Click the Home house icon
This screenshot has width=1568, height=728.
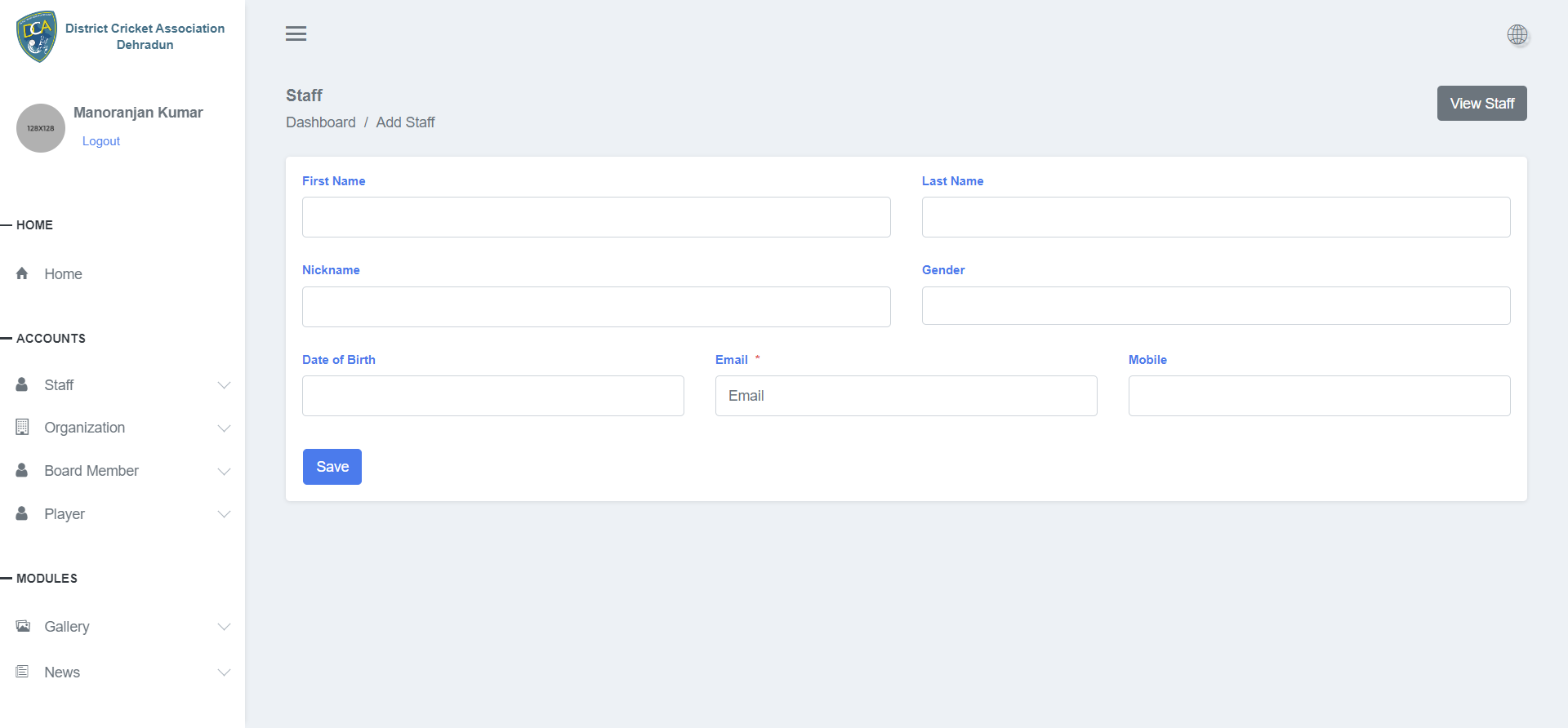coord(22,273)
